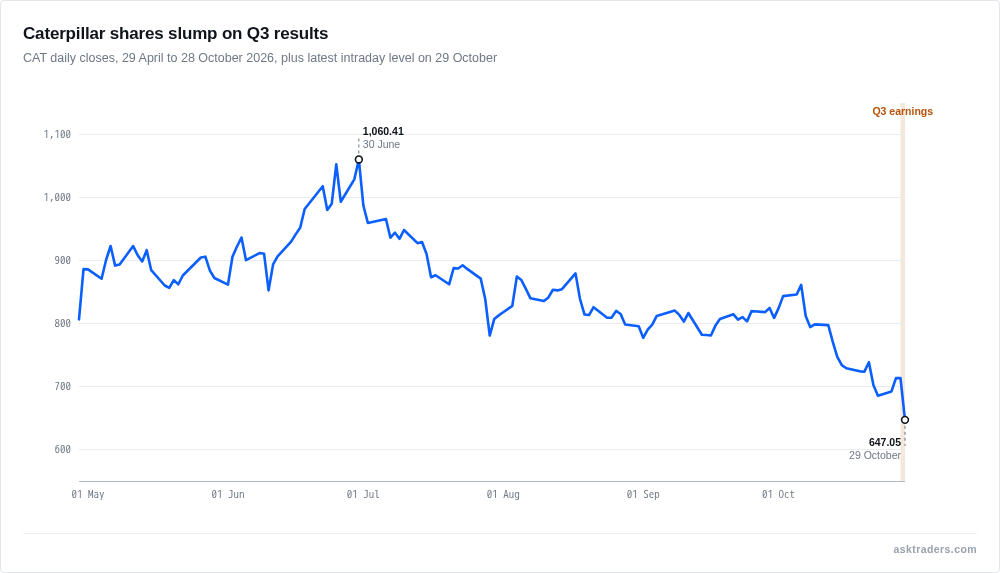This screenshot has height=573, width=1000.
Task: Click the CAT daily closes subtitle text
Action: point(260,58)
